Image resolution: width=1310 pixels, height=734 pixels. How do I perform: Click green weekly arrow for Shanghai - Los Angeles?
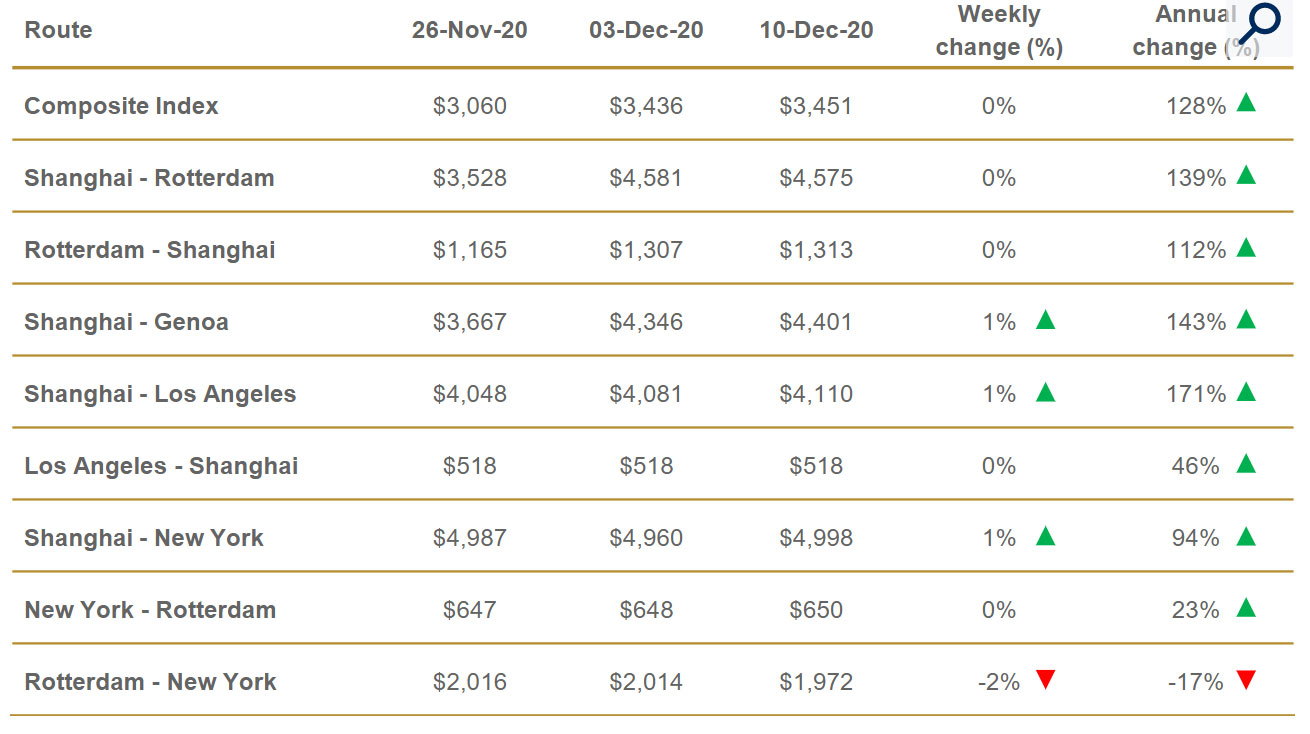tap(1045, 392)
